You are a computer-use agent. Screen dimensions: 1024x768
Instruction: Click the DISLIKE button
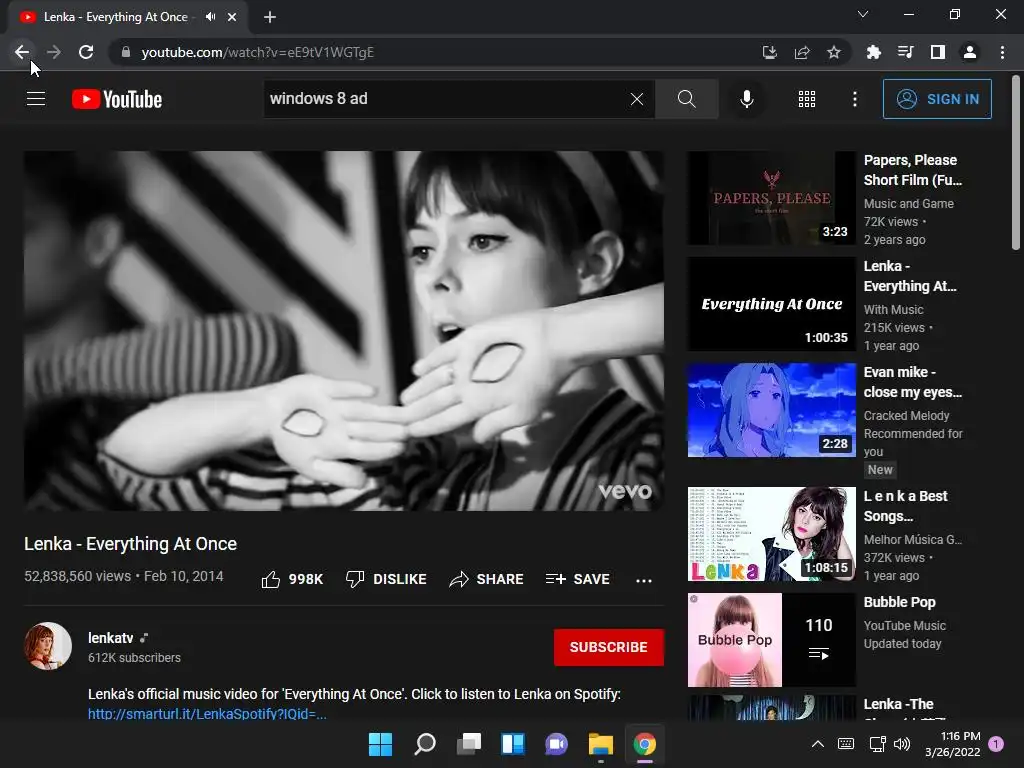pos(386,579)
